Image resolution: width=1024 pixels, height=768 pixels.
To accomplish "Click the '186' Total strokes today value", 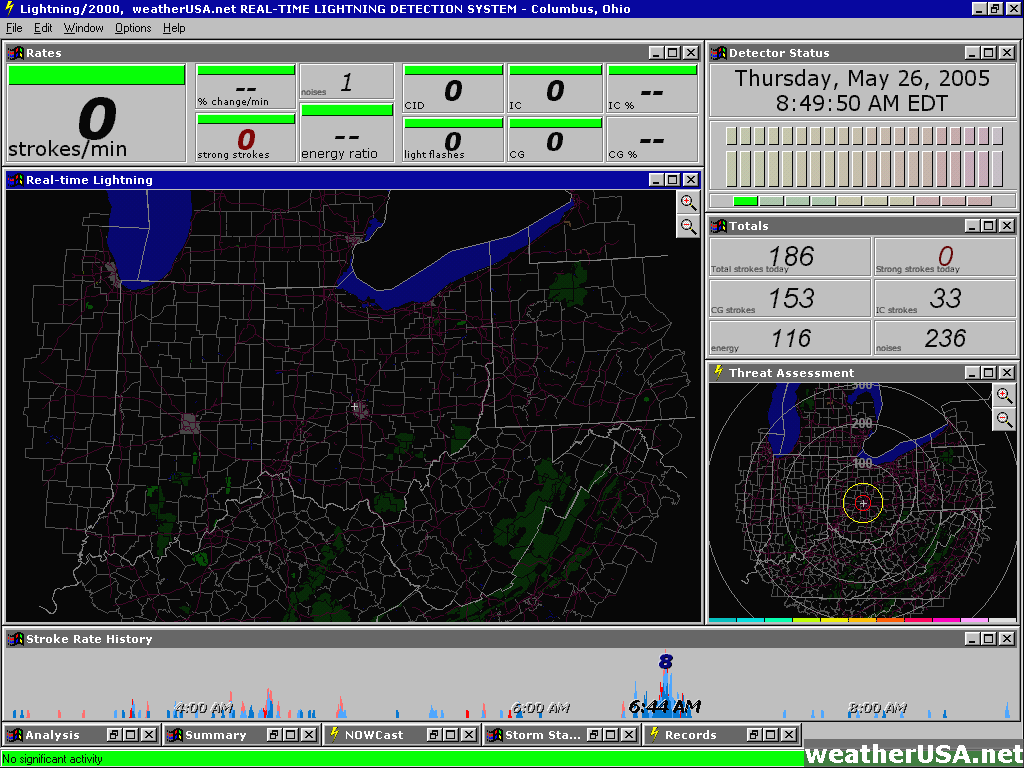I will tap(791, 256).
